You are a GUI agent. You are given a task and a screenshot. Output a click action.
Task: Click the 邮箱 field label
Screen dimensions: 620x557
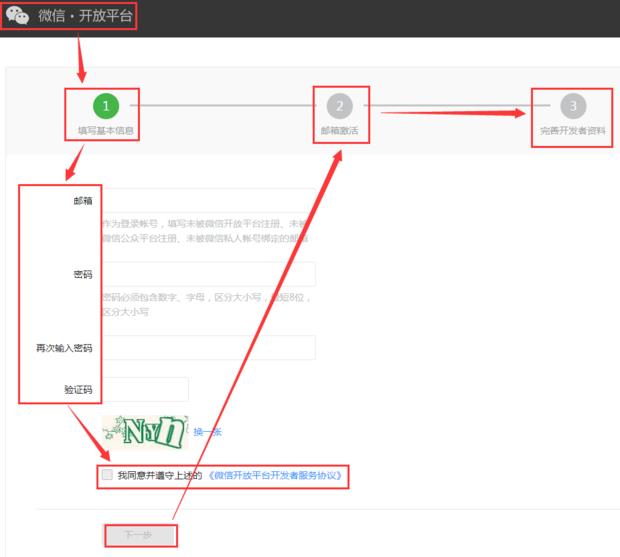83,201
